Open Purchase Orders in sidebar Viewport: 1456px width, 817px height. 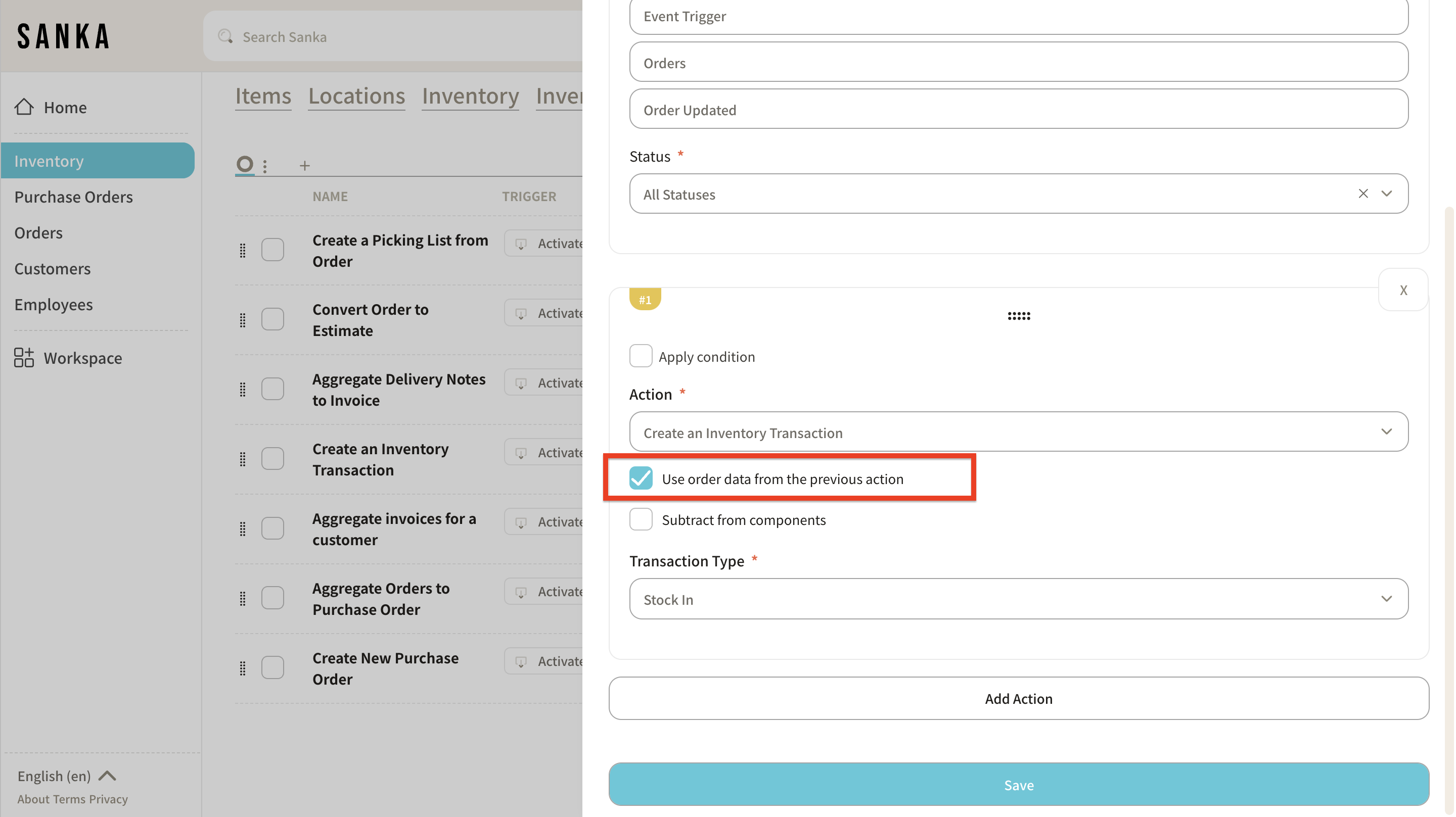tap(73, 197)
